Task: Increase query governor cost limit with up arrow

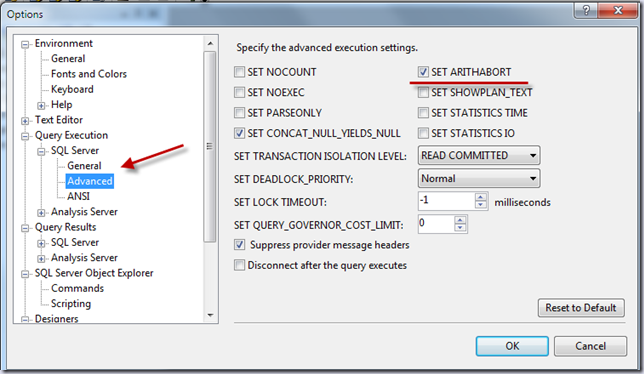Action: pos(460,220)
